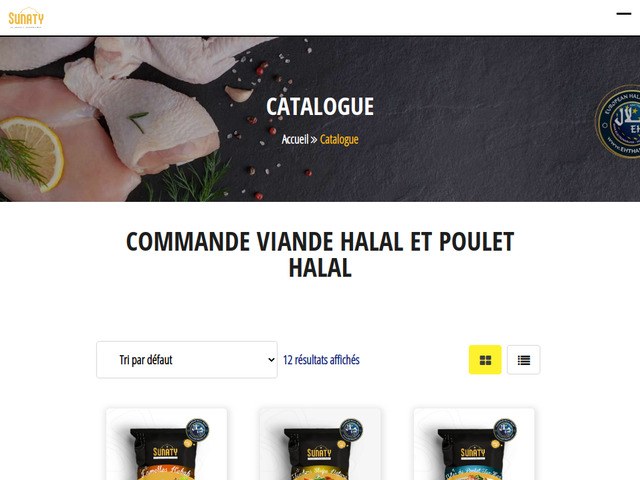Click the Catalogue breadcrumb link
Image resolution: width=640 pixels, height=480 pixels.
[x=339, y=140]
